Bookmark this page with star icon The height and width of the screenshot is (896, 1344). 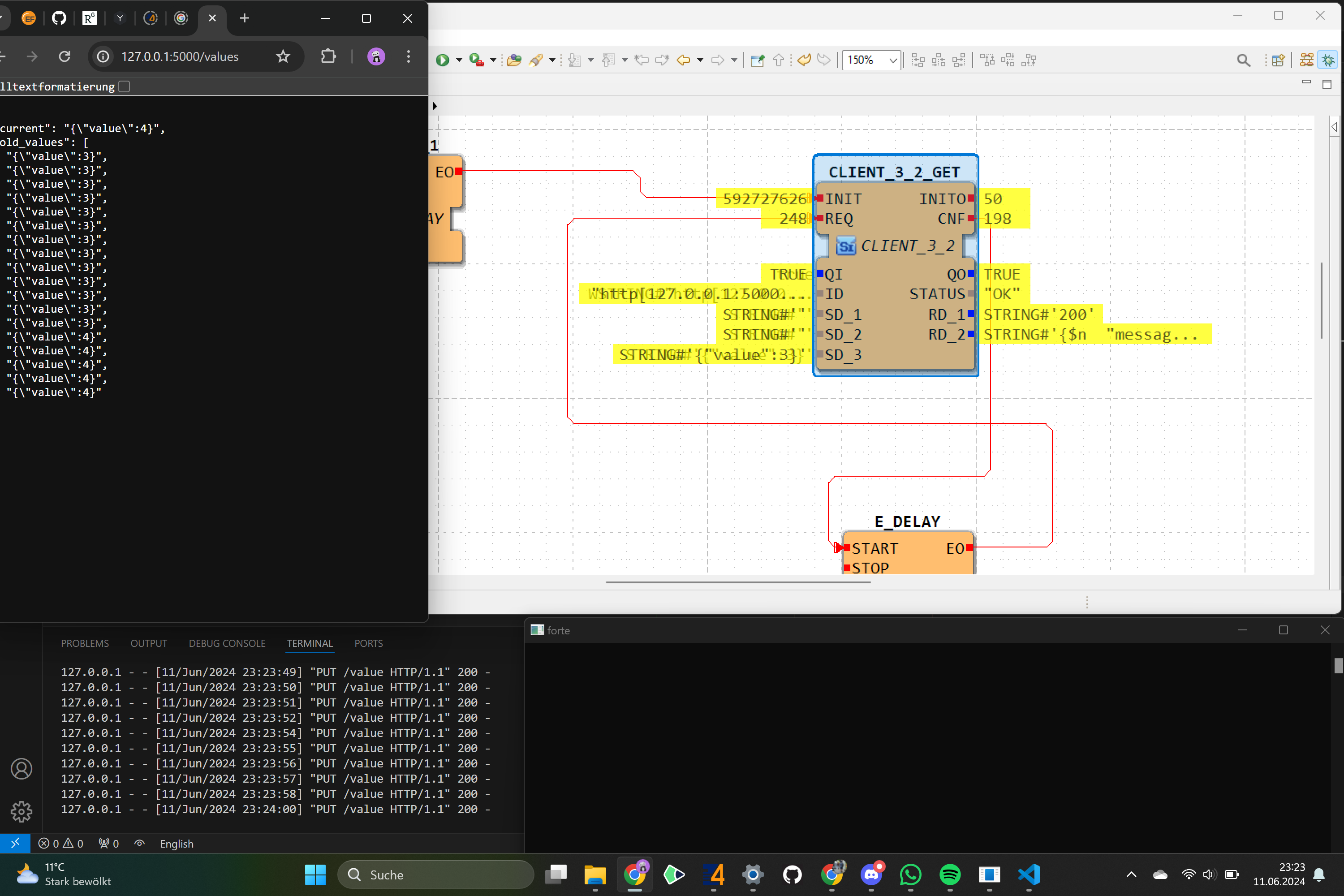pos(283,56)
